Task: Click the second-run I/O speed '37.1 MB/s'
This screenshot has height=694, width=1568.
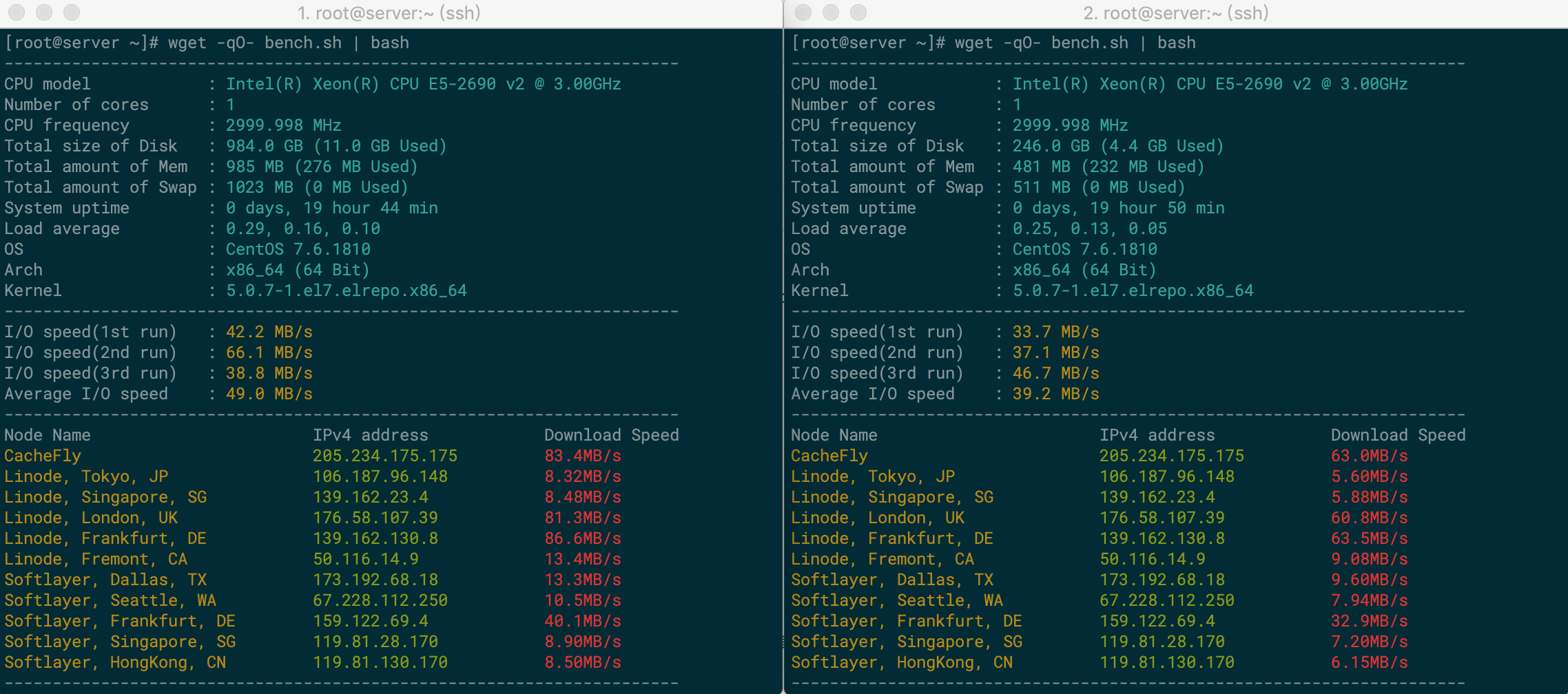Action: (x=1056, y=353)
